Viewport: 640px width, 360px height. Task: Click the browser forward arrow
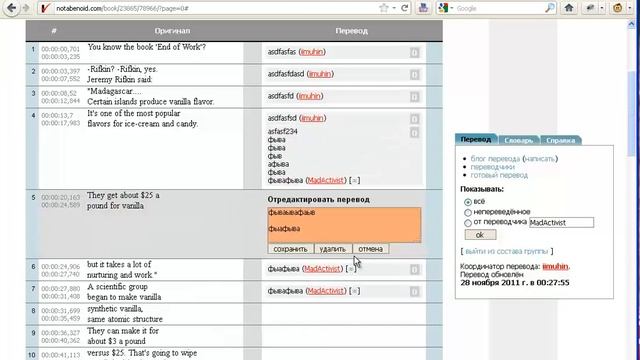pos(26,8)
